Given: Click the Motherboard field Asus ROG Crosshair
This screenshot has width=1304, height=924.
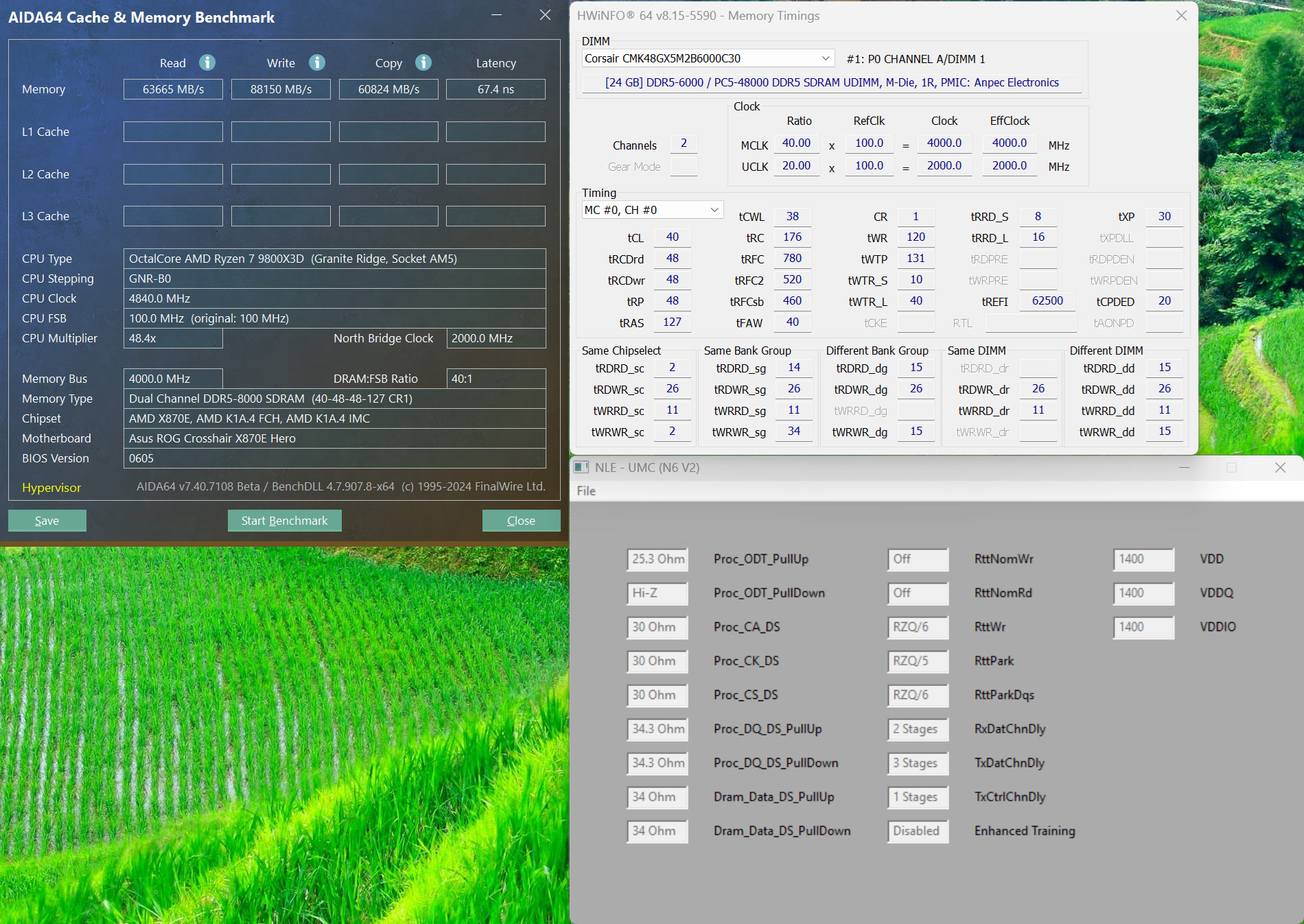Looking at the screenshot, I should tap(334, 438).
